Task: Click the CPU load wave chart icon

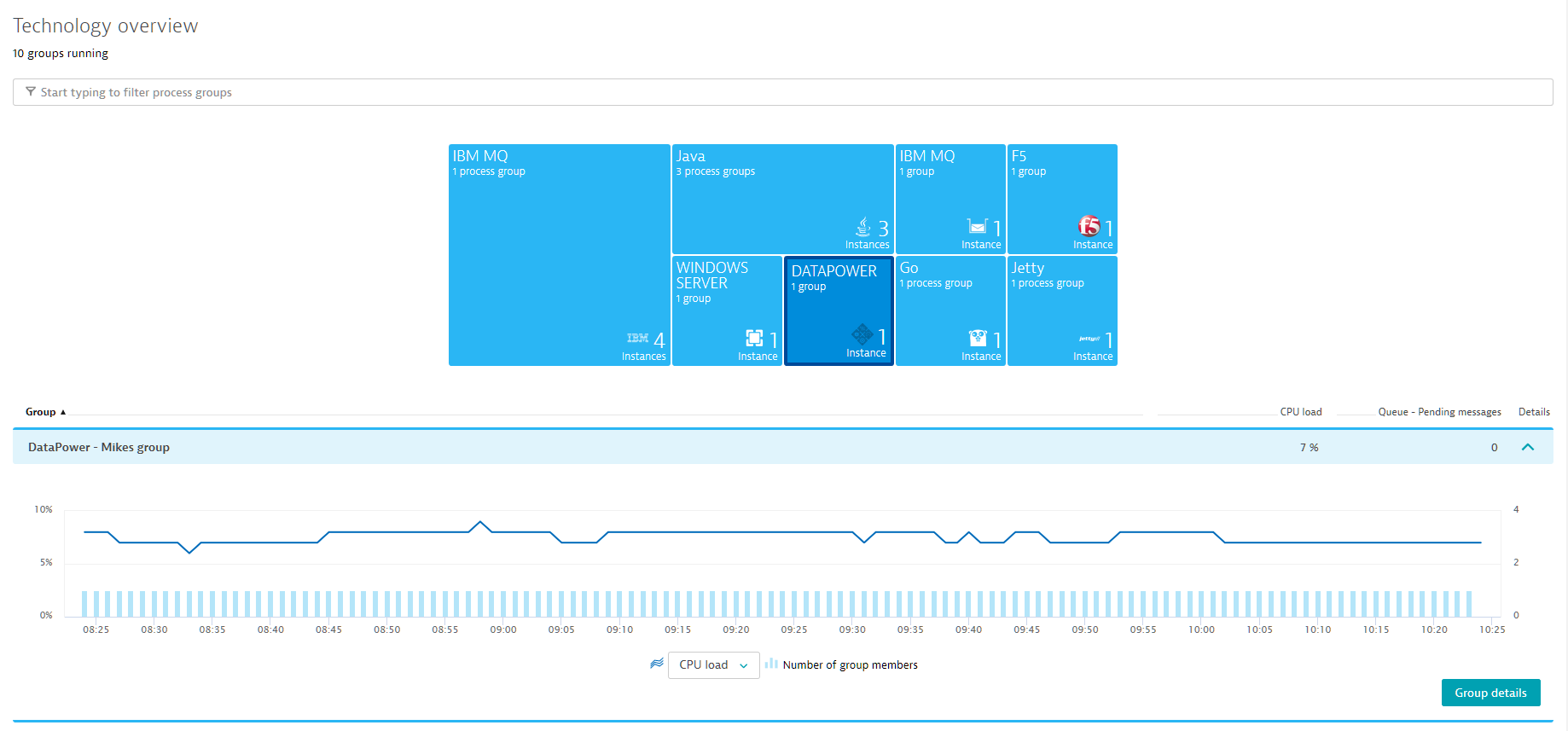Action: [657, 663]
